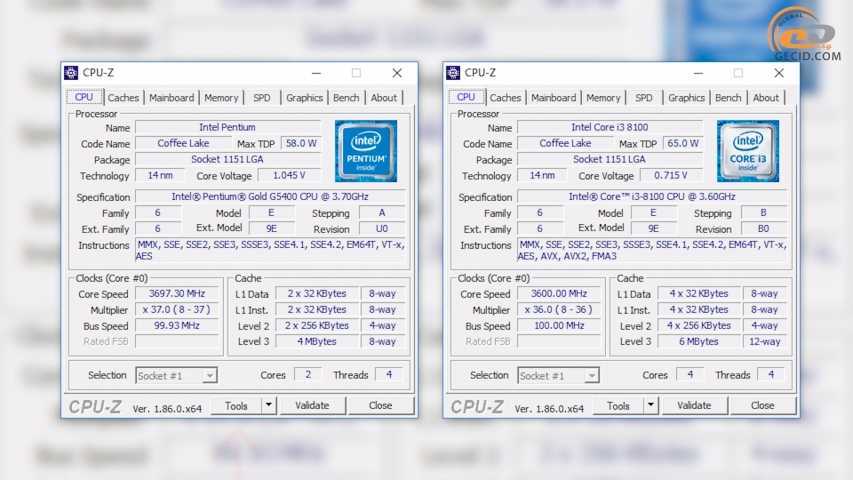The height and width of the screenshot is (480, 853).
Task: Open Tools dropdown arrow in left window
Action: coord(269,405)
